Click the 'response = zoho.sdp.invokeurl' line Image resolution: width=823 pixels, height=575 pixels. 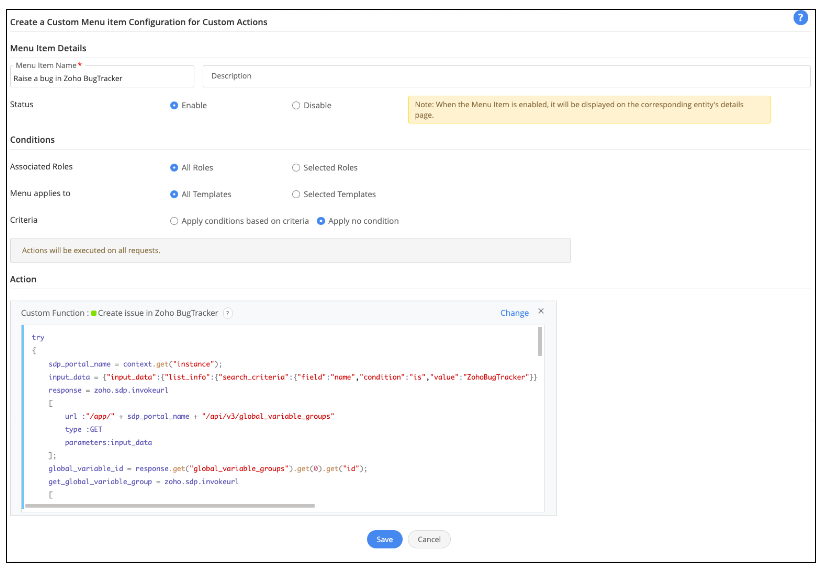click(x=108, y=390)
